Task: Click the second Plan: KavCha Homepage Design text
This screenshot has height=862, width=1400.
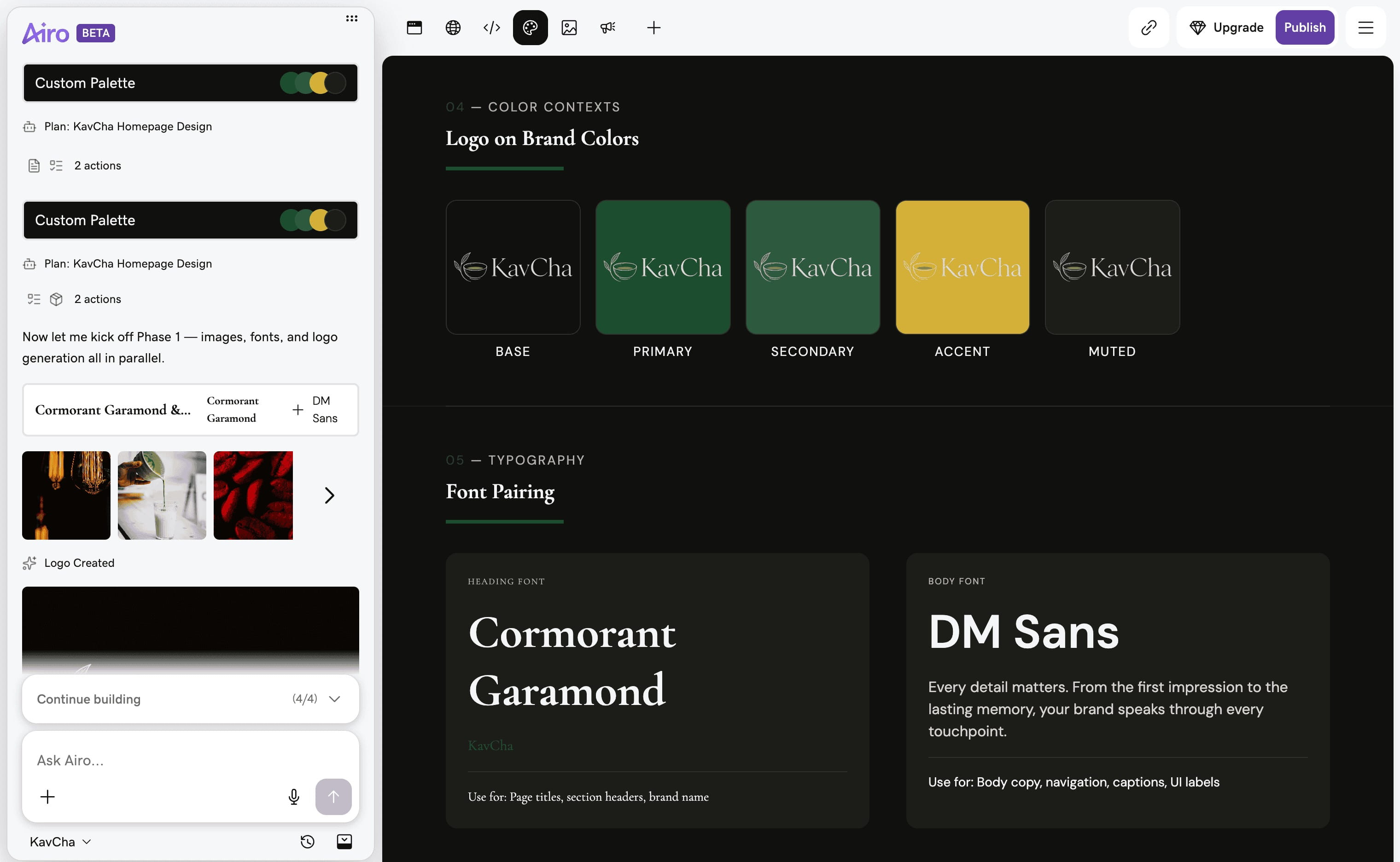Action: pyautogui.click(x=128, y=264)
